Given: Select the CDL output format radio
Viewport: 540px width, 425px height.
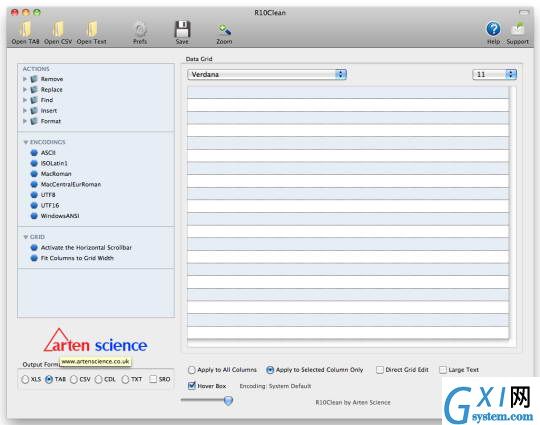Looking at the screenshot, I should pos(98,379).
